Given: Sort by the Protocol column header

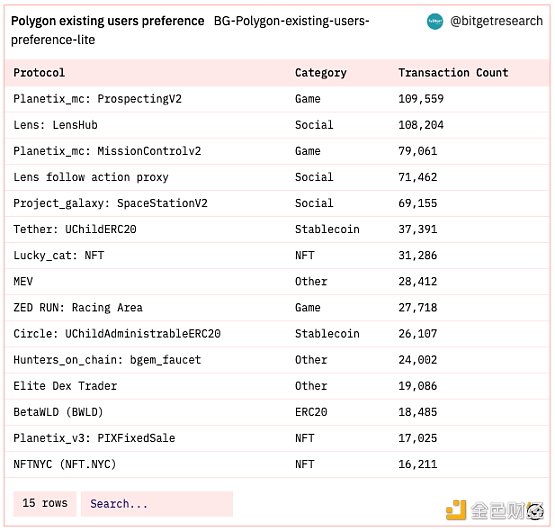Looking at the screenshot, I should point(39,73).
